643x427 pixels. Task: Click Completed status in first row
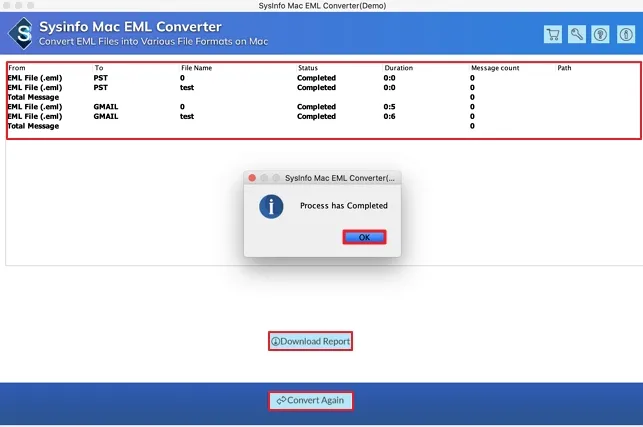316,78
